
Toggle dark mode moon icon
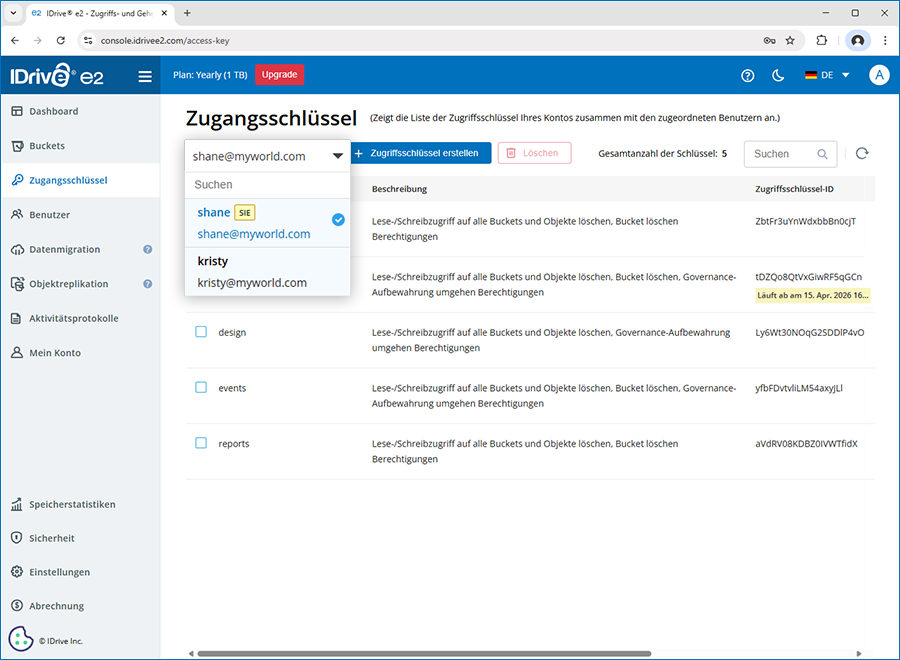(x=778, y=75)
